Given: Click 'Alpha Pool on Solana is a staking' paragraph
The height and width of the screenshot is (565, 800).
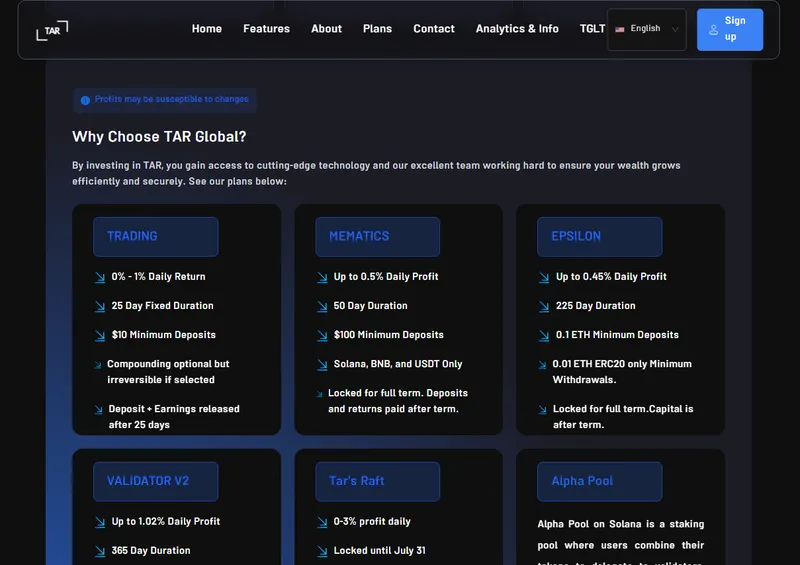Looking at the screenshot, I should 620,541.
